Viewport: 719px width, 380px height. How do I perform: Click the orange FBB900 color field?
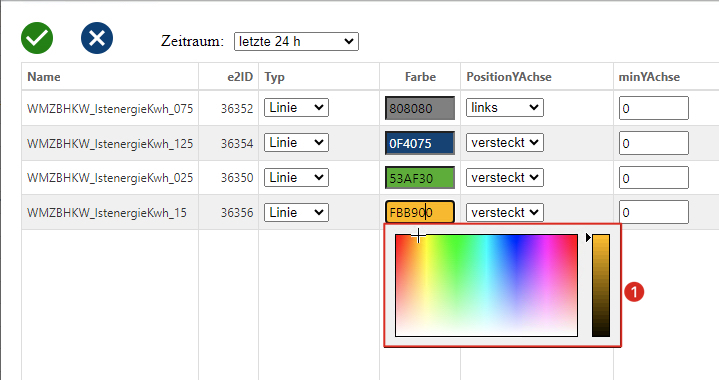tap(420, 212)
